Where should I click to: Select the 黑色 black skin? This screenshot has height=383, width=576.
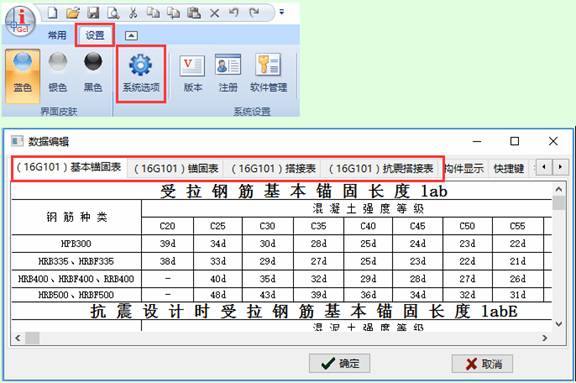93,72
